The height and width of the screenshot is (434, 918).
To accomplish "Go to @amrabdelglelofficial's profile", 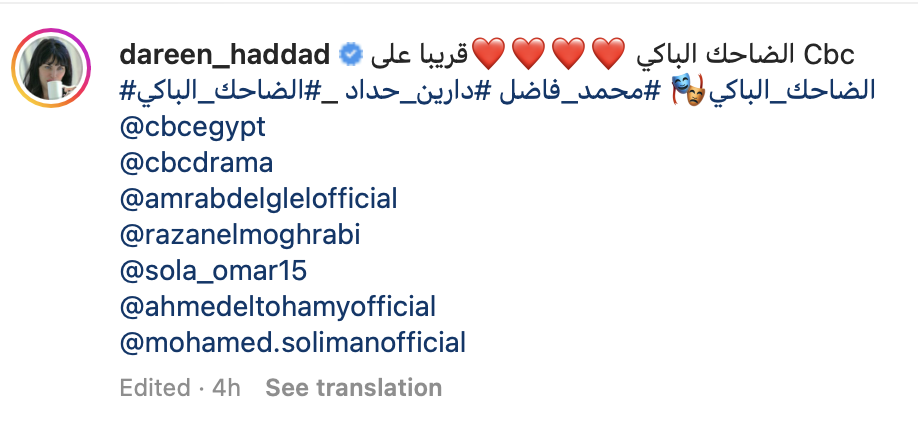I will click(x=258, y=199).
